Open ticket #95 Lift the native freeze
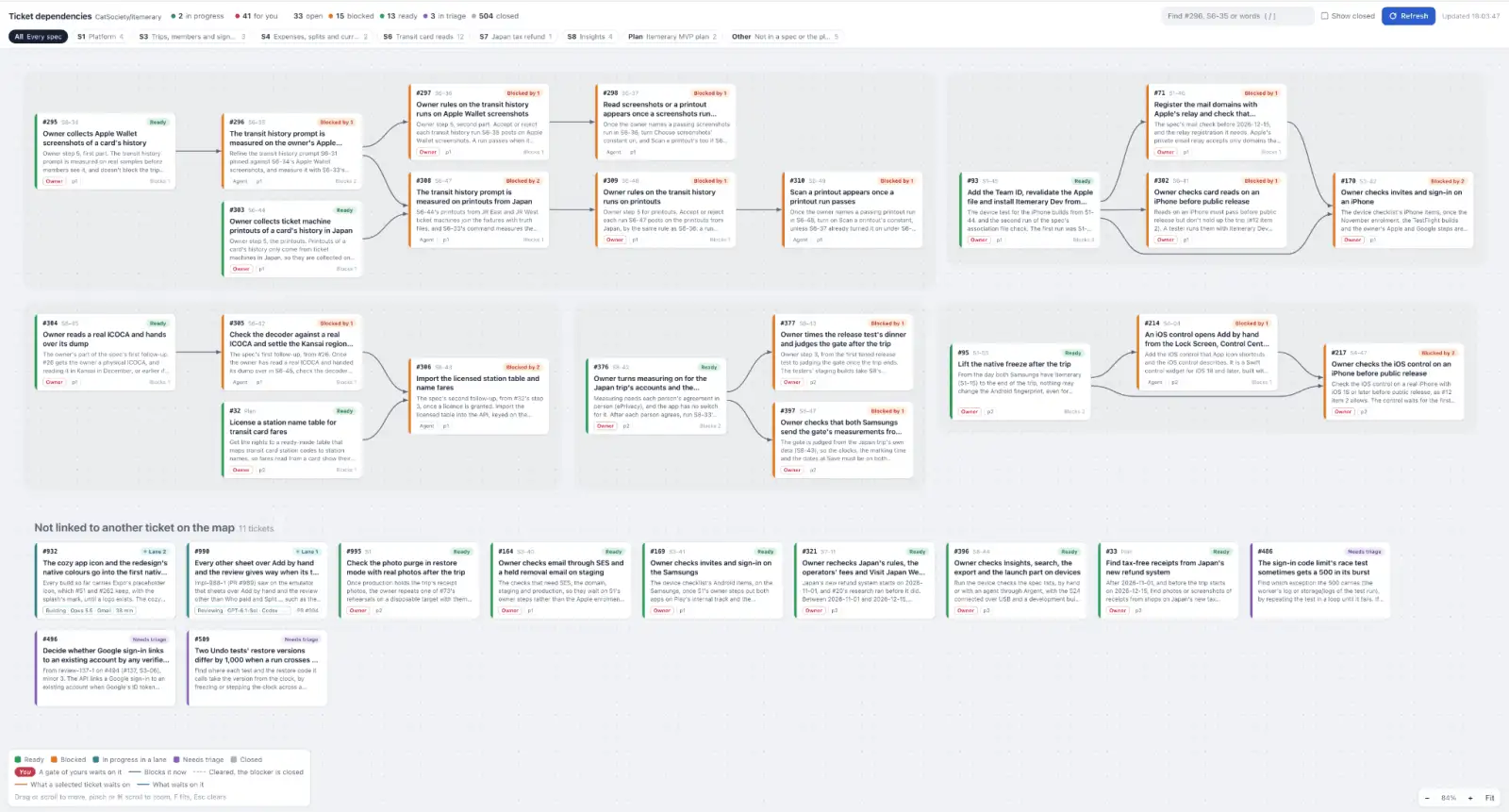Image resolution: width=1509 pixels, height=812 pixels. 1020,383
